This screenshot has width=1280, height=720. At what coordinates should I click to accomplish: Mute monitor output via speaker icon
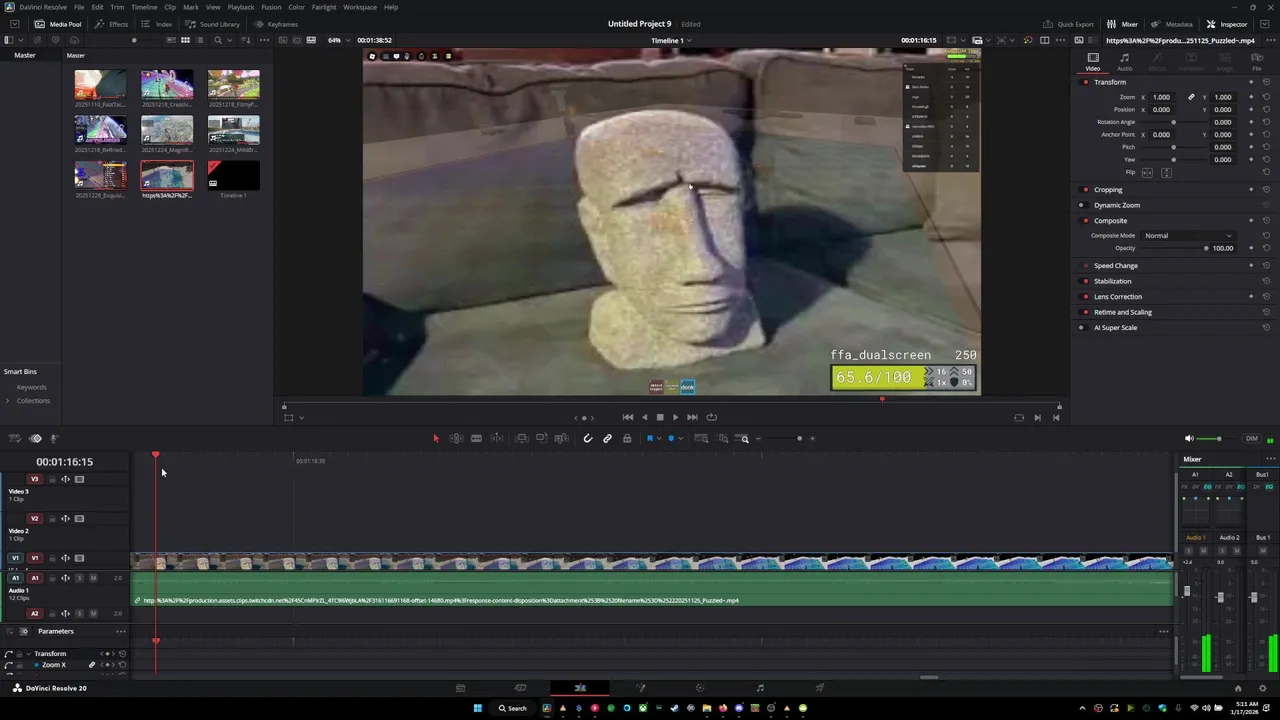tap(1189, 438)
